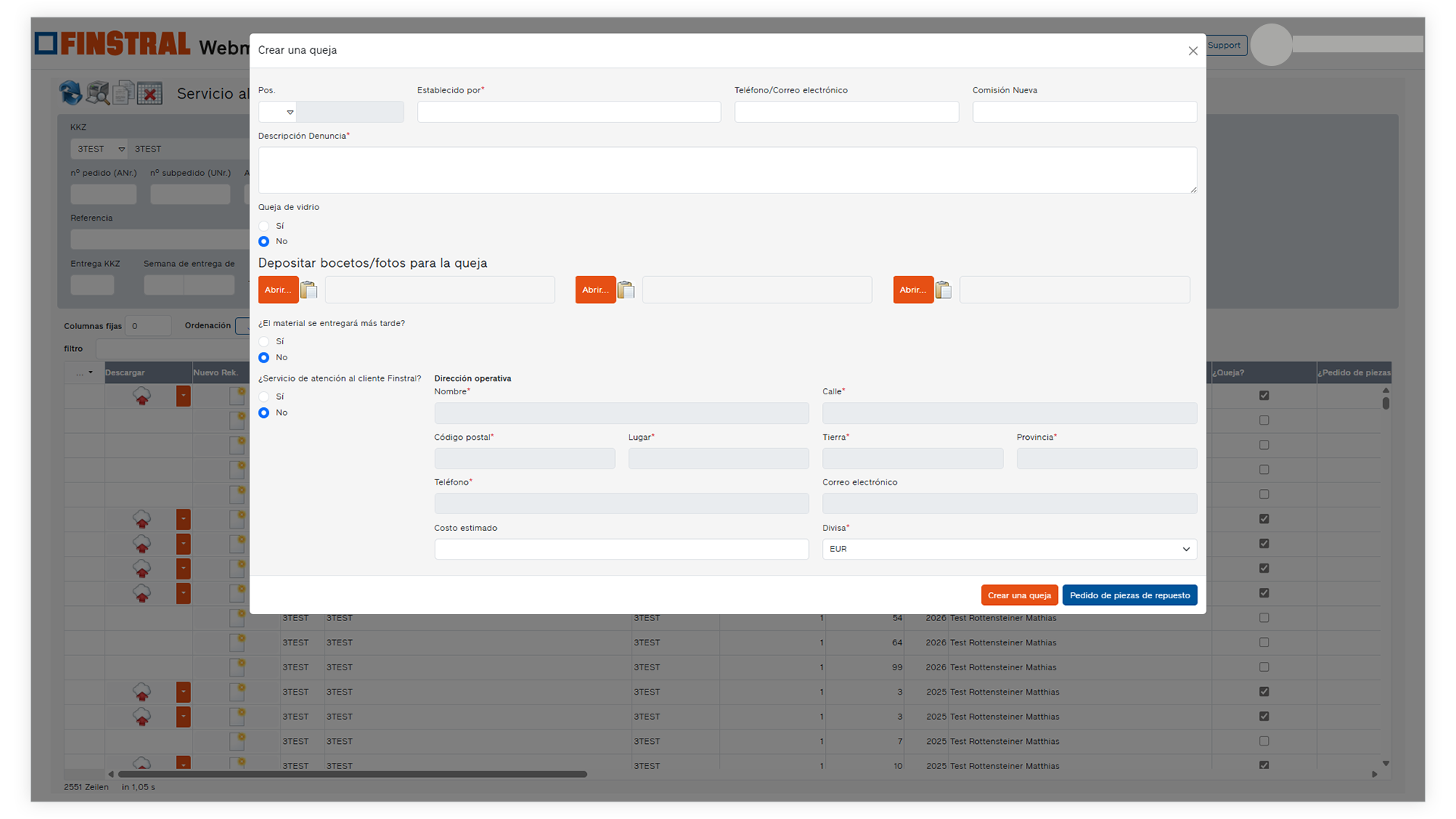Click new complaint note icon in row 64

tap(237, 642)
